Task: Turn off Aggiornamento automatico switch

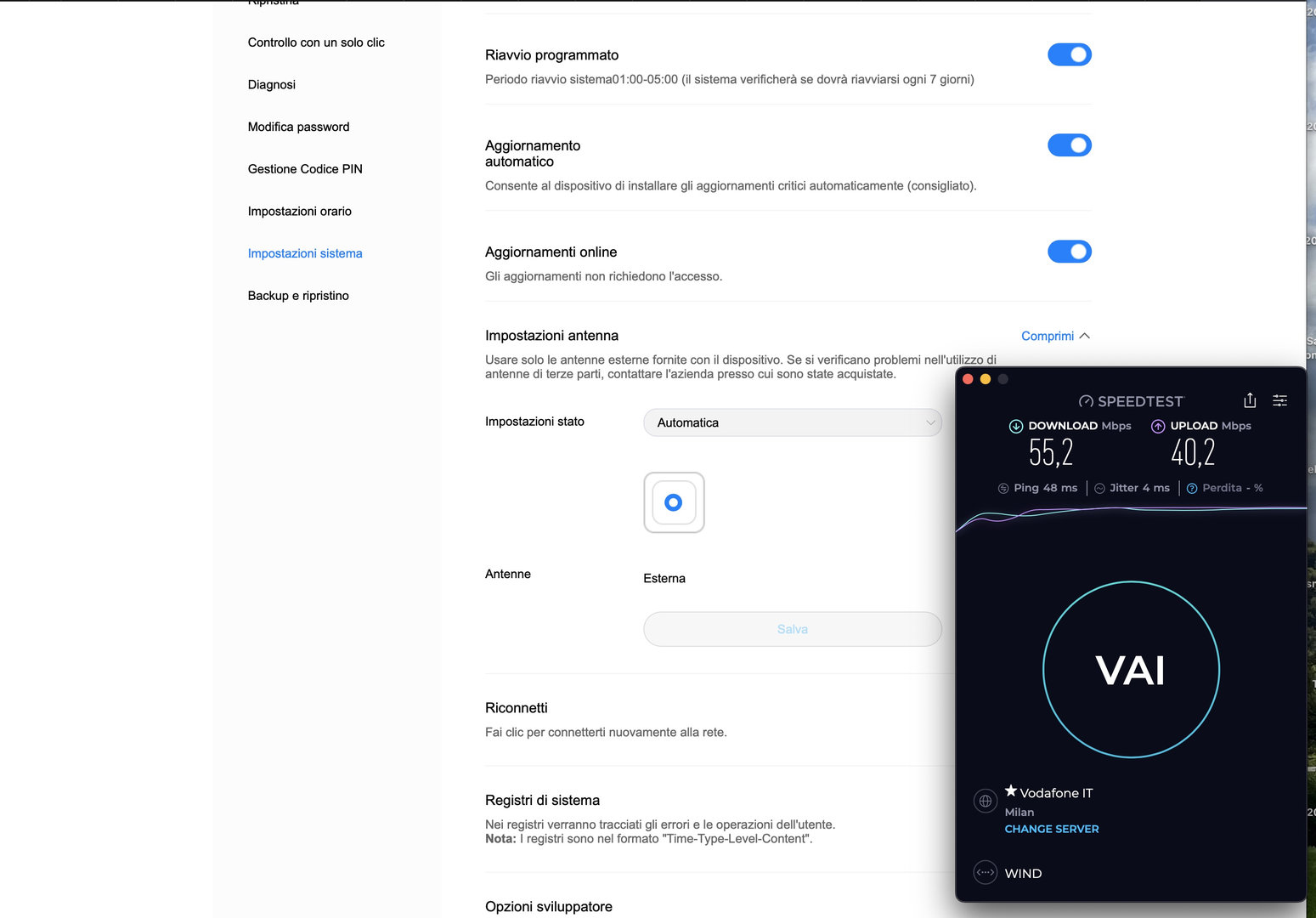Action: tap(1070, 145)
